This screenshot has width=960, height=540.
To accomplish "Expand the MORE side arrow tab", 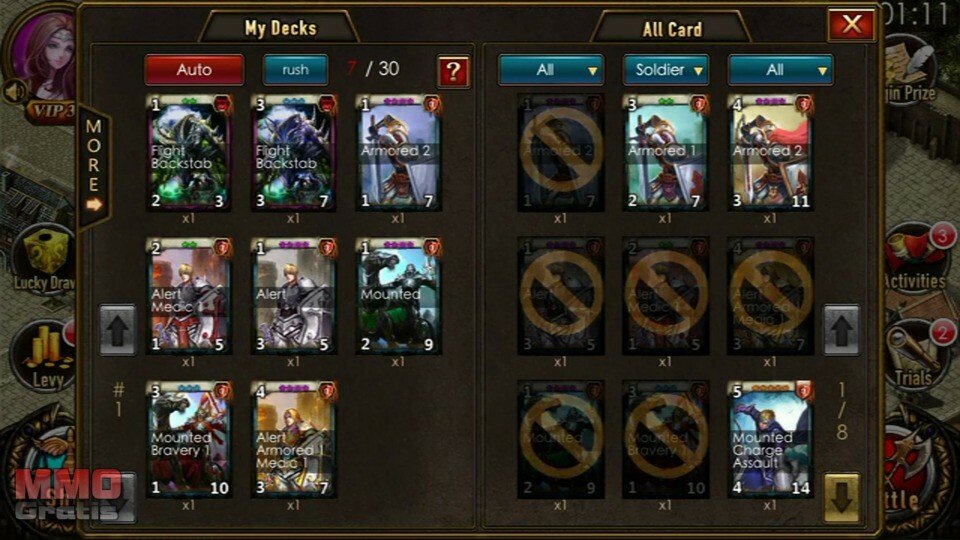I will 94,167.
